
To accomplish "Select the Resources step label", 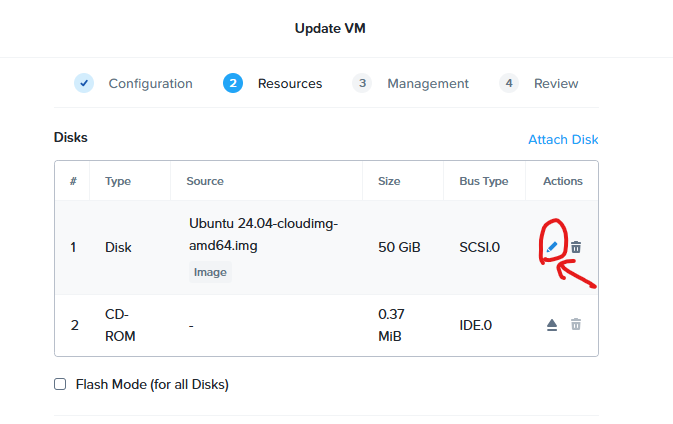I will (290, 84).
